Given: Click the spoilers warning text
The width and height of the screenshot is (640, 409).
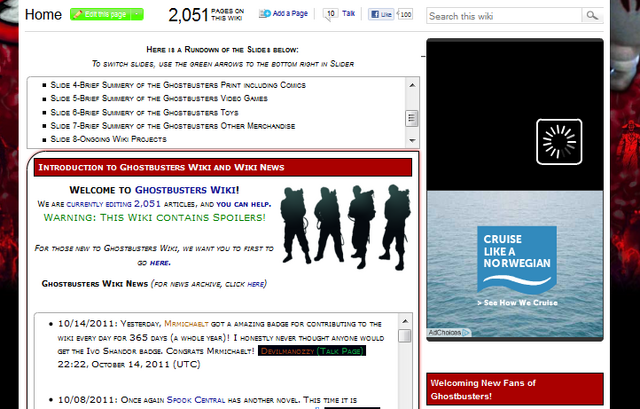Looking at the screenshot, I should click(x=155, y=218).
